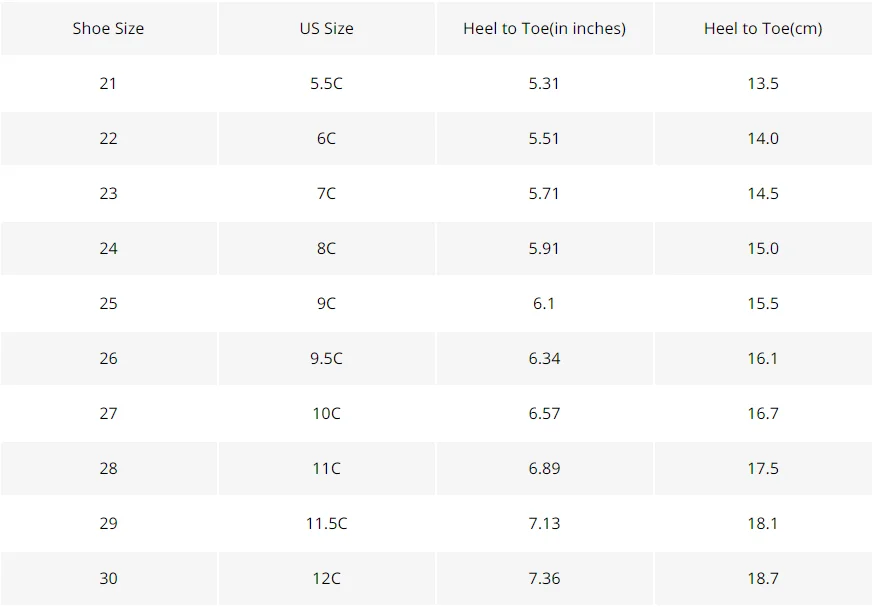The height and width of the screenshot is (607, 872).
Task: Select the 9C US size cell
Action: [326, 304]
